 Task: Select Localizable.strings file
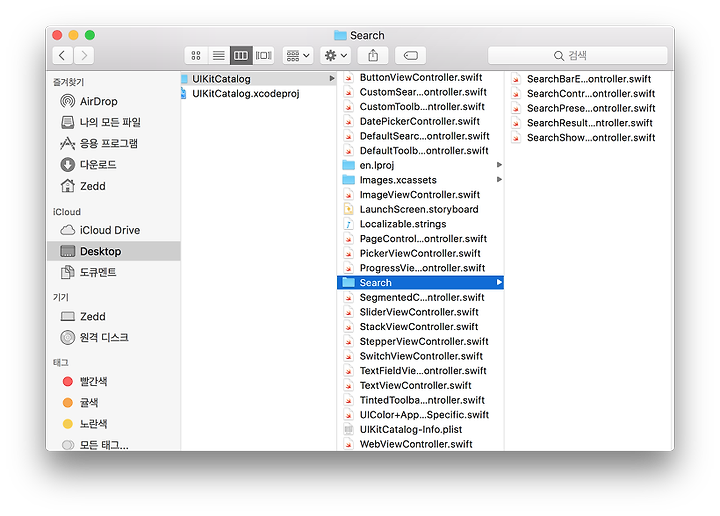coord(420,224)
